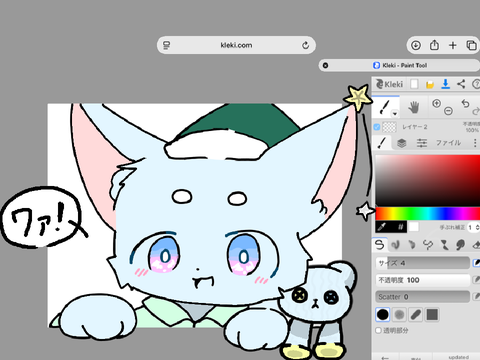Select soft chalk brush tip
480x360 pixels.
pos(399,314)
